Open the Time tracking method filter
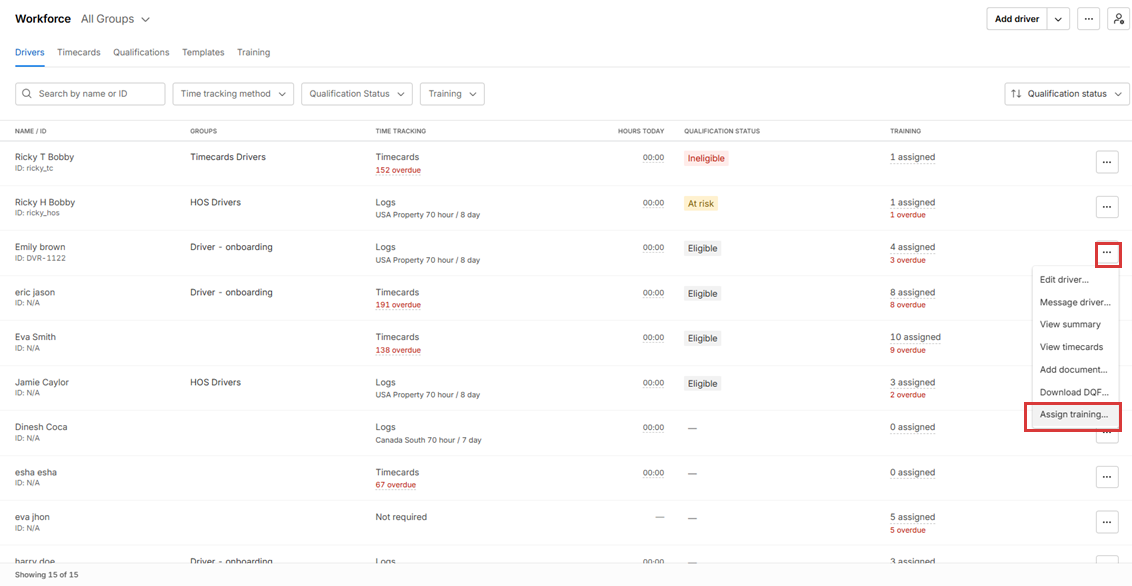 [233, 94]
